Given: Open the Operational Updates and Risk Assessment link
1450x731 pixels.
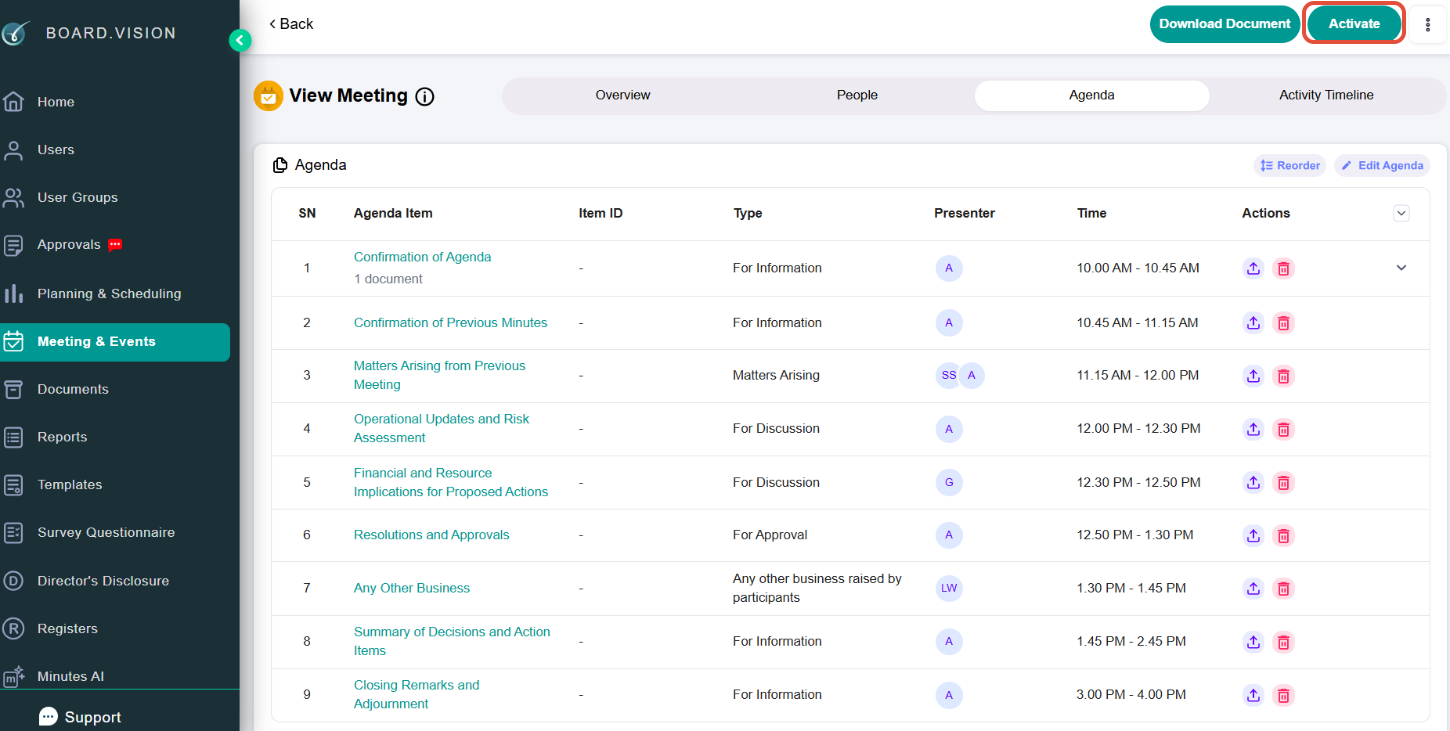Looking at the screenshot, I should tap(442, 428).
